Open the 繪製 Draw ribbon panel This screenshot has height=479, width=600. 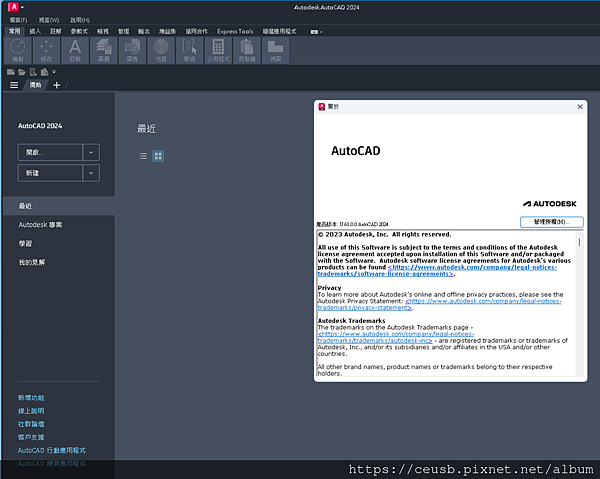pyautogui.click(x=18, y=50)
